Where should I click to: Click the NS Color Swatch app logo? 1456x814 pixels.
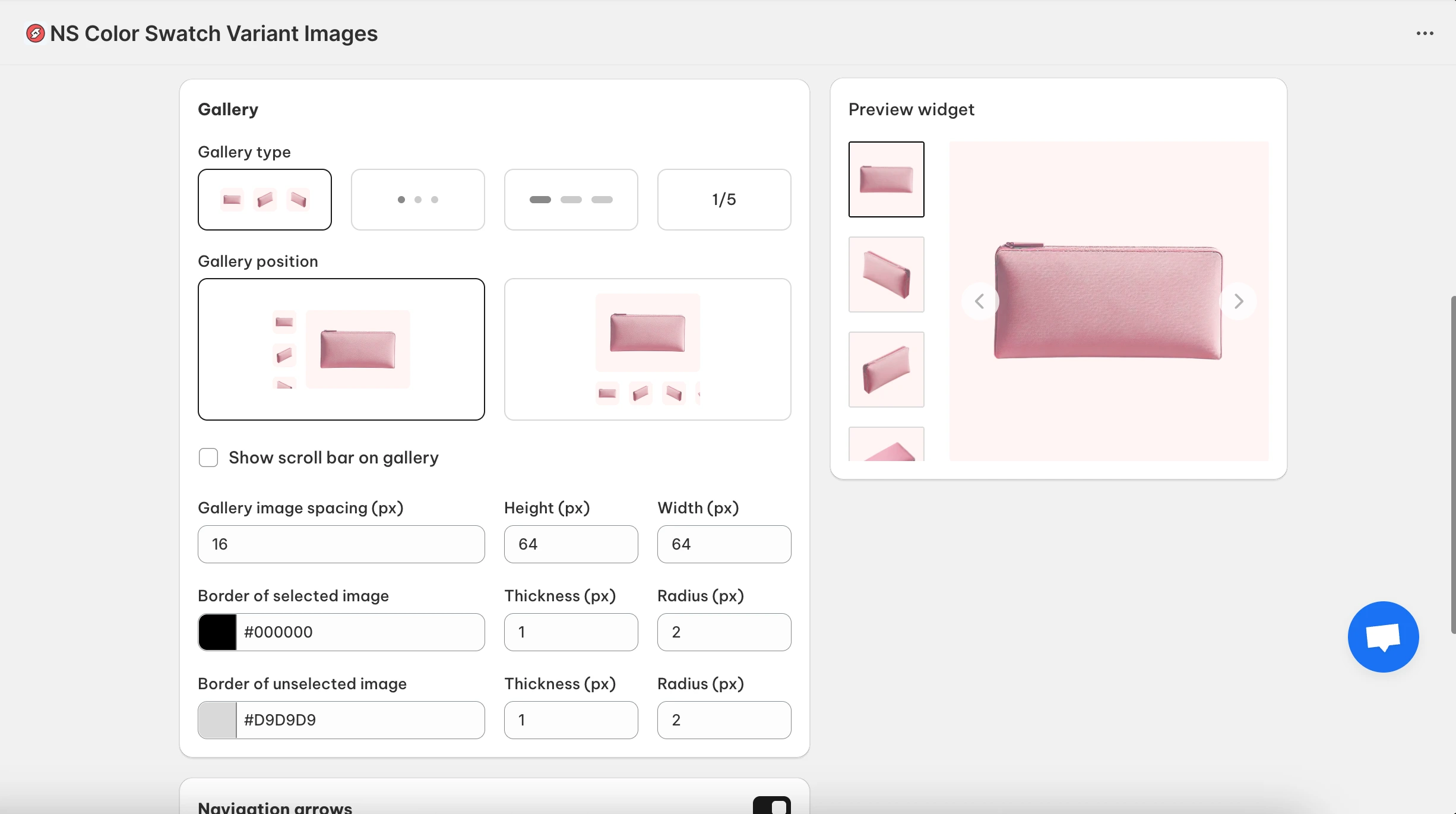[x=36, y=33]
